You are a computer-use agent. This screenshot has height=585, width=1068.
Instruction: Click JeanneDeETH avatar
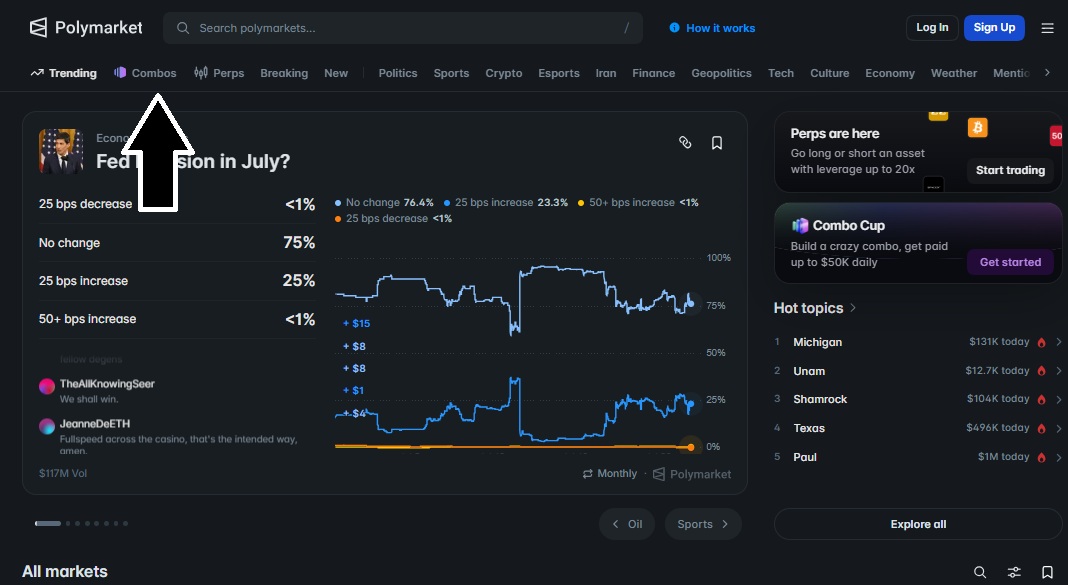(x=47, y=426)
